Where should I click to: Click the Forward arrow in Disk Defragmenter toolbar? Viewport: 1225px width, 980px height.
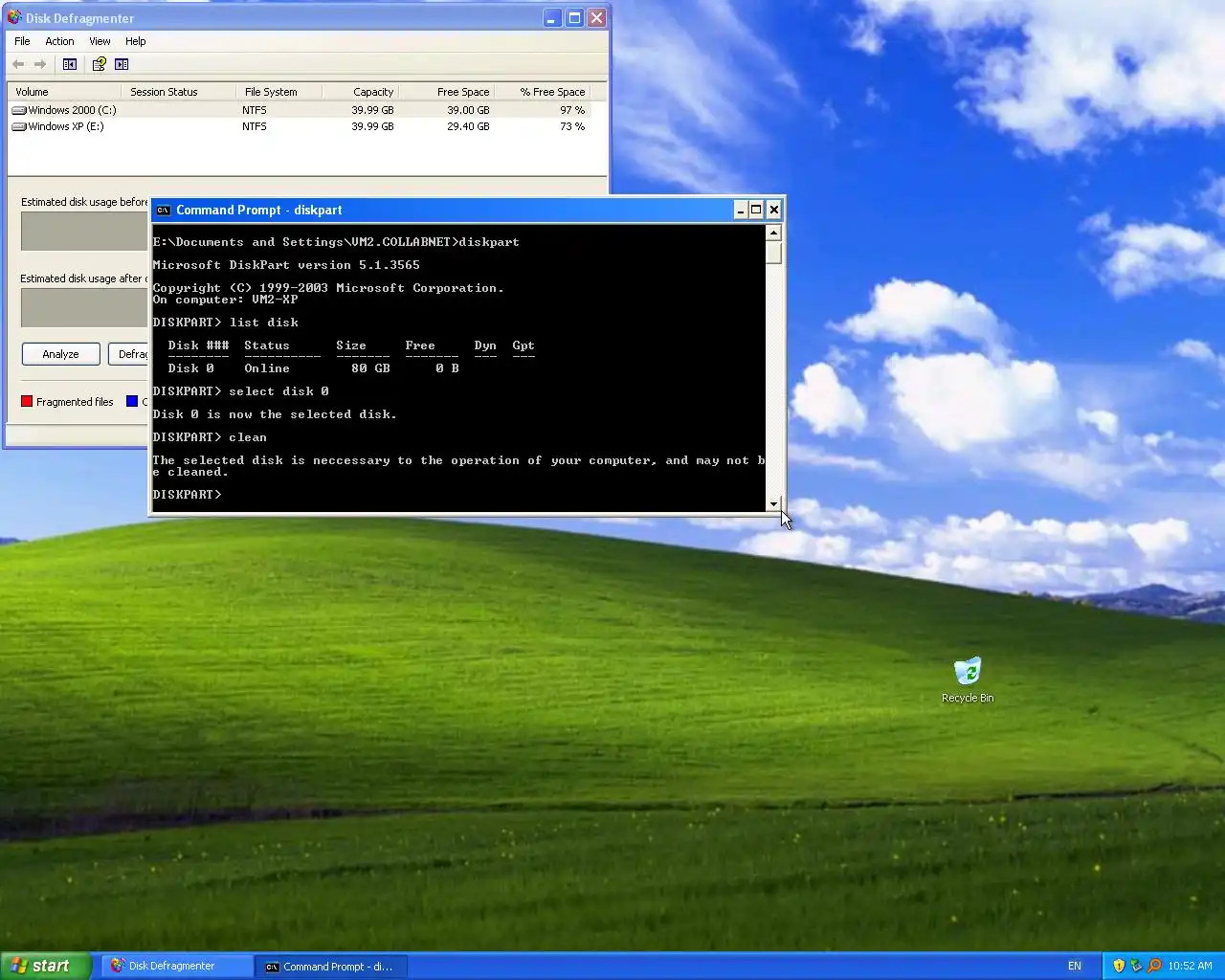pyautogui.click(x=40, y=64)
